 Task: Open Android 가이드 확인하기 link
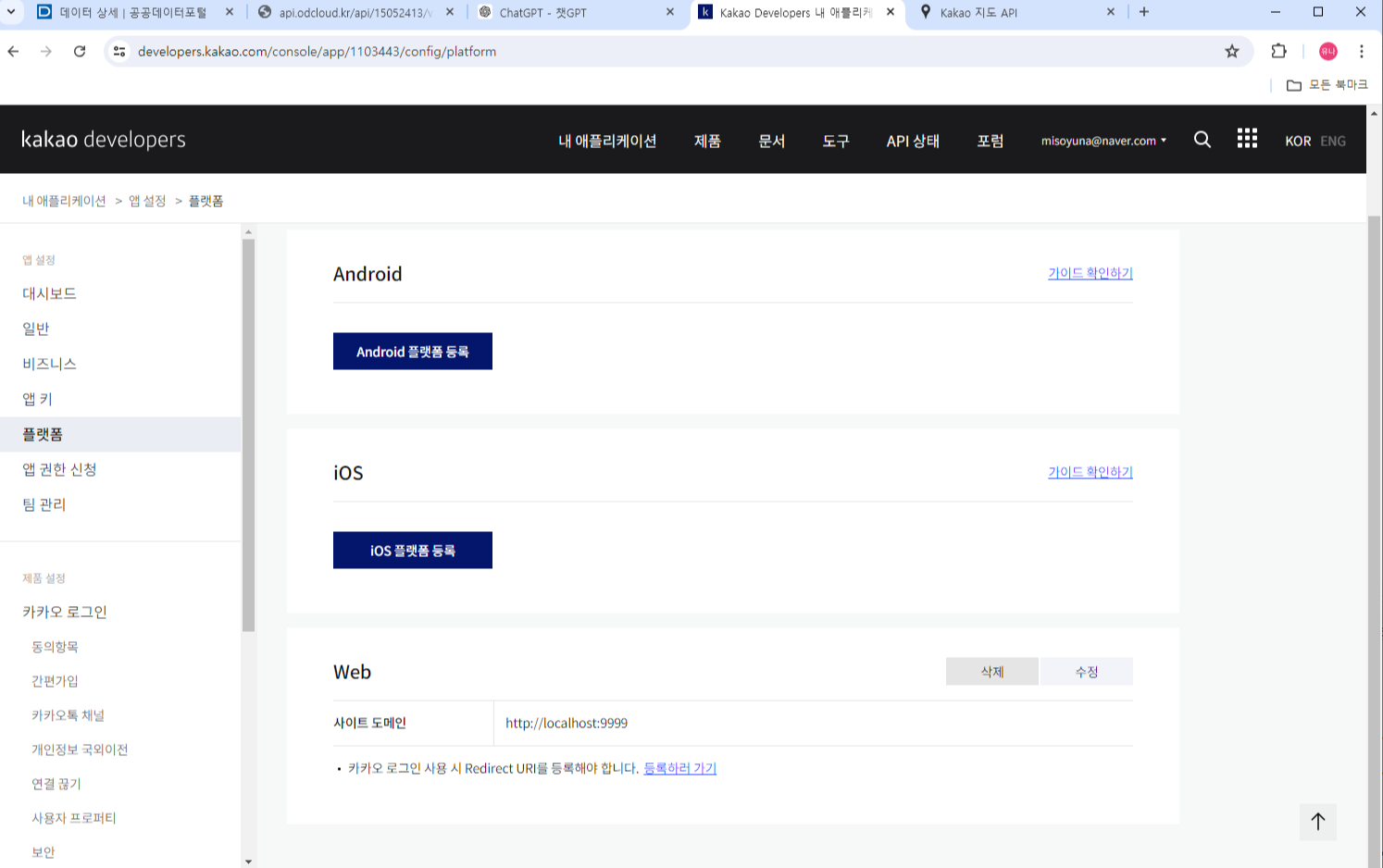1090,273
